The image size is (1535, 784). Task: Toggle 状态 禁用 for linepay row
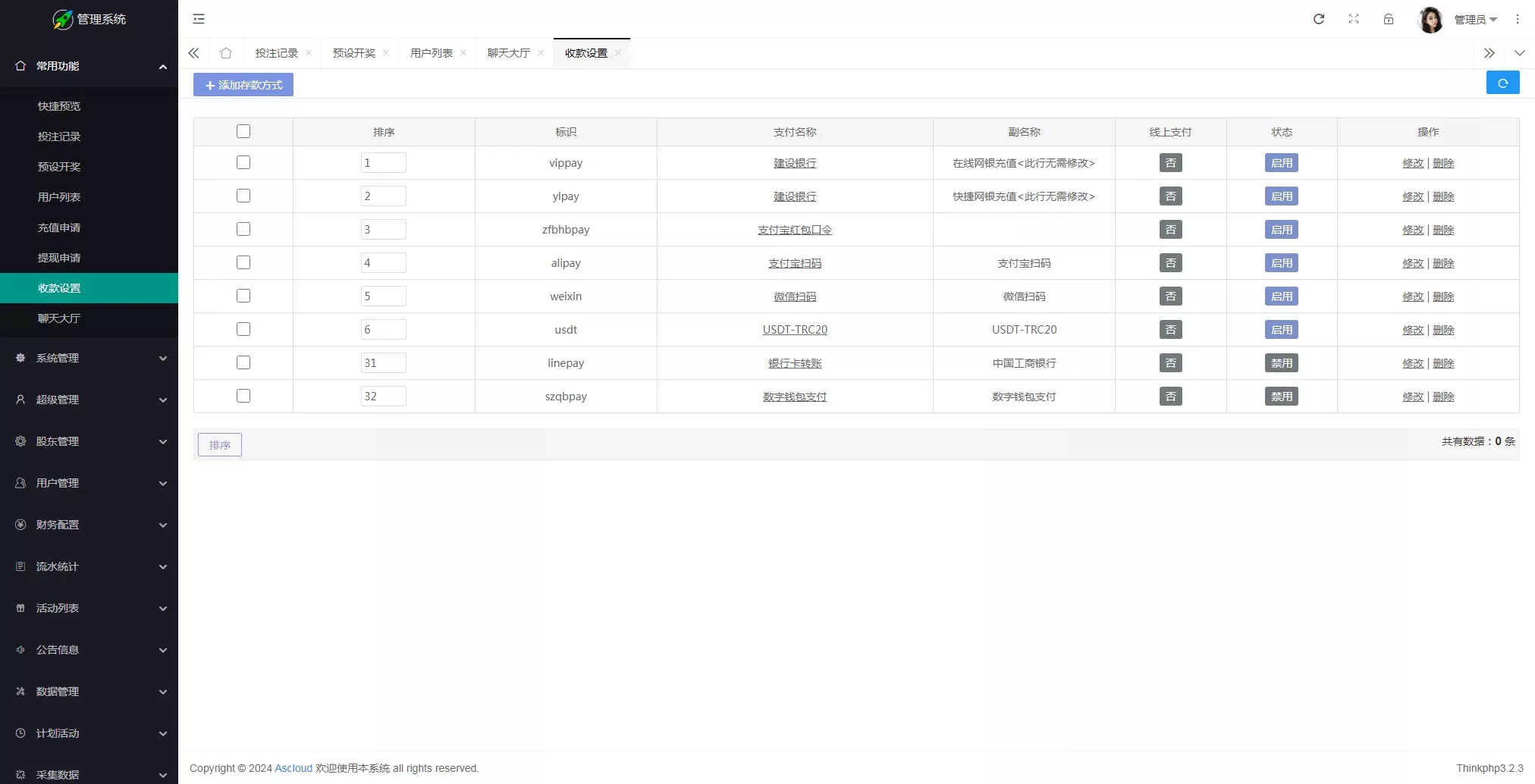(x=1281, y=363)
